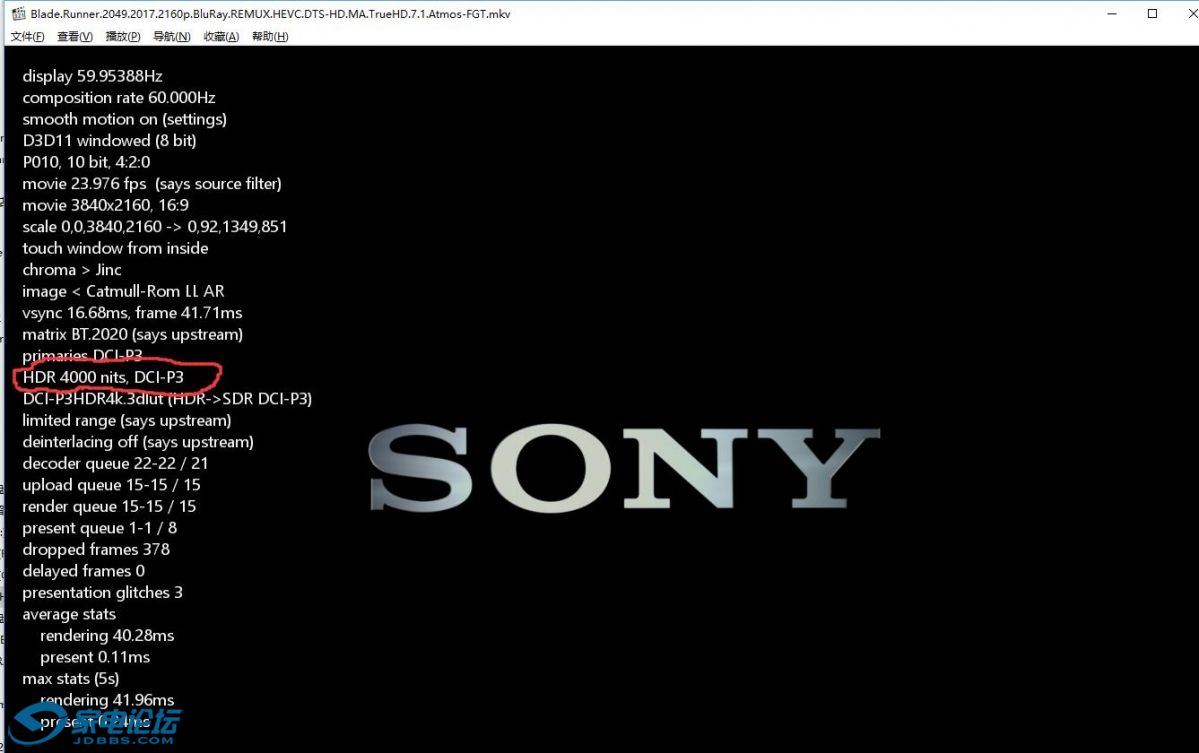This screenshot has height=753, width=1199.
Task: Maximize the player window
Action: pos(1152,15)
